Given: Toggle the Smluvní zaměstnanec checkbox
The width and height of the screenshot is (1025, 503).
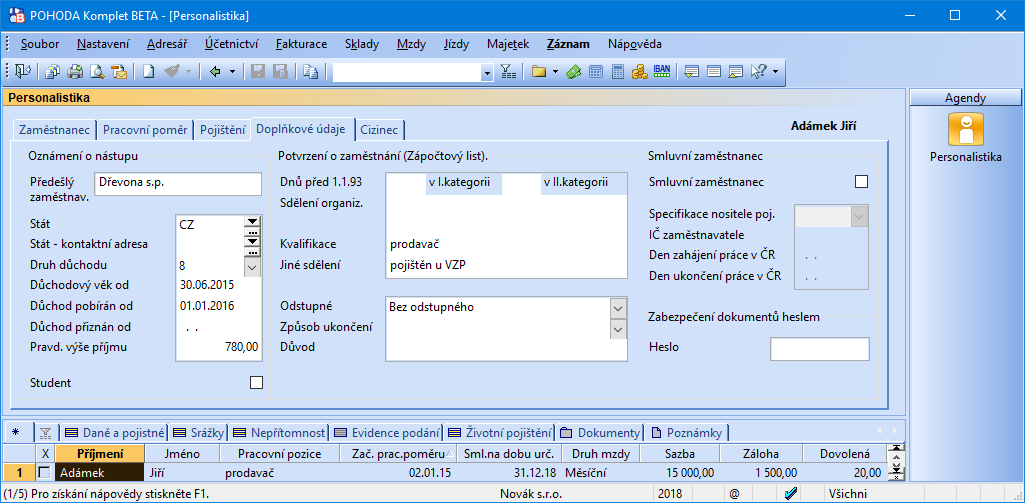Looking at the screenshot, I should 862,182.
